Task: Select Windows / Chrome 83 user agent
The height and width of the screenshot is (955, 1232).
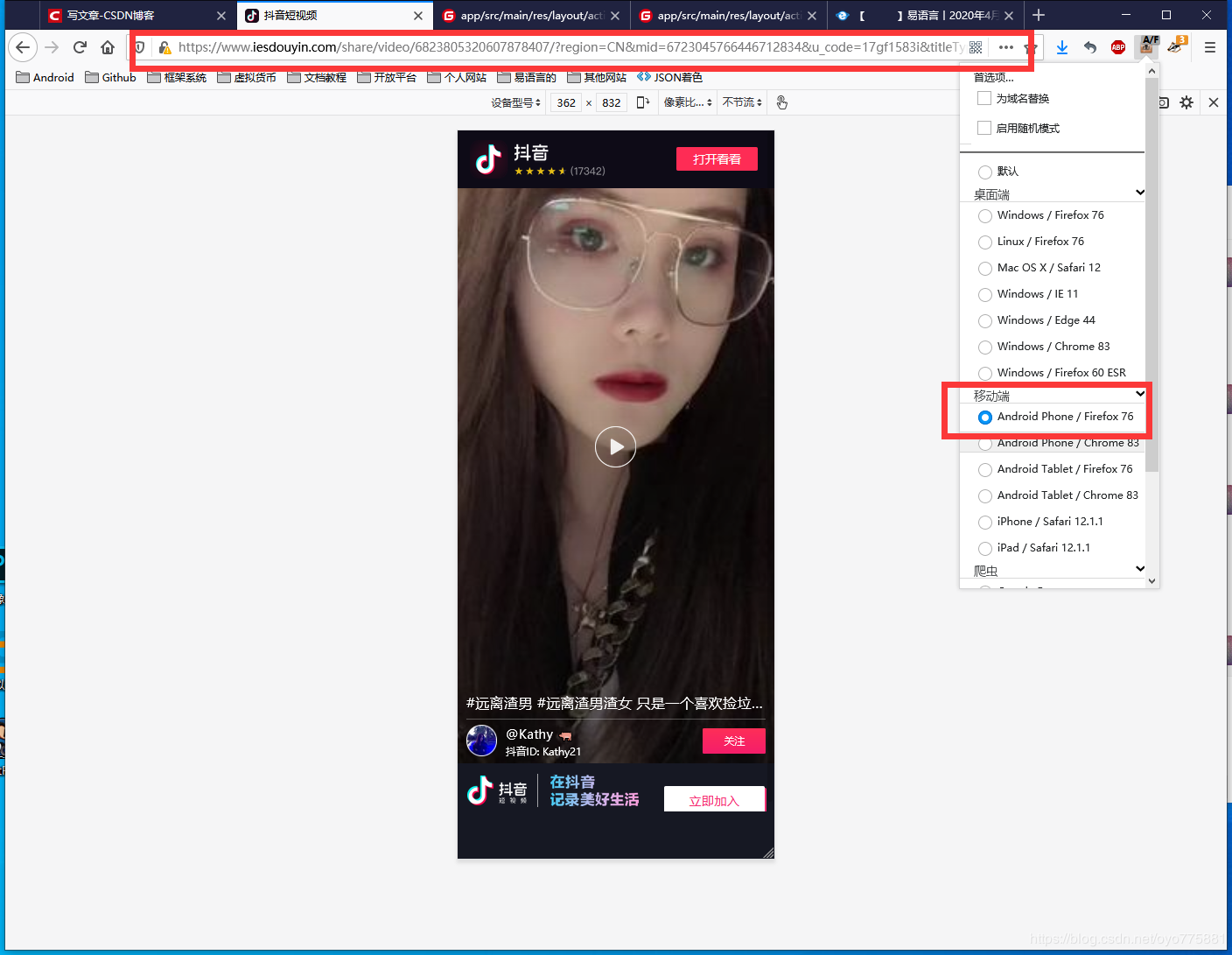Action: click(985, 347)
